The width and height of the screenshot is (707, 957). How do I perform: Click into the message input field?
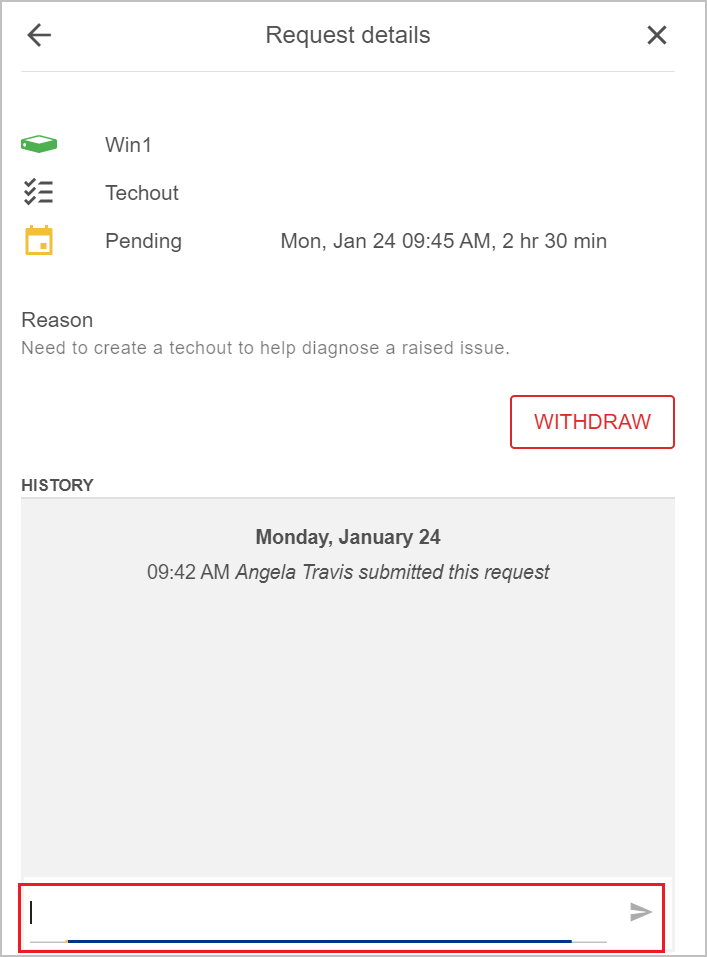(320, 912)
